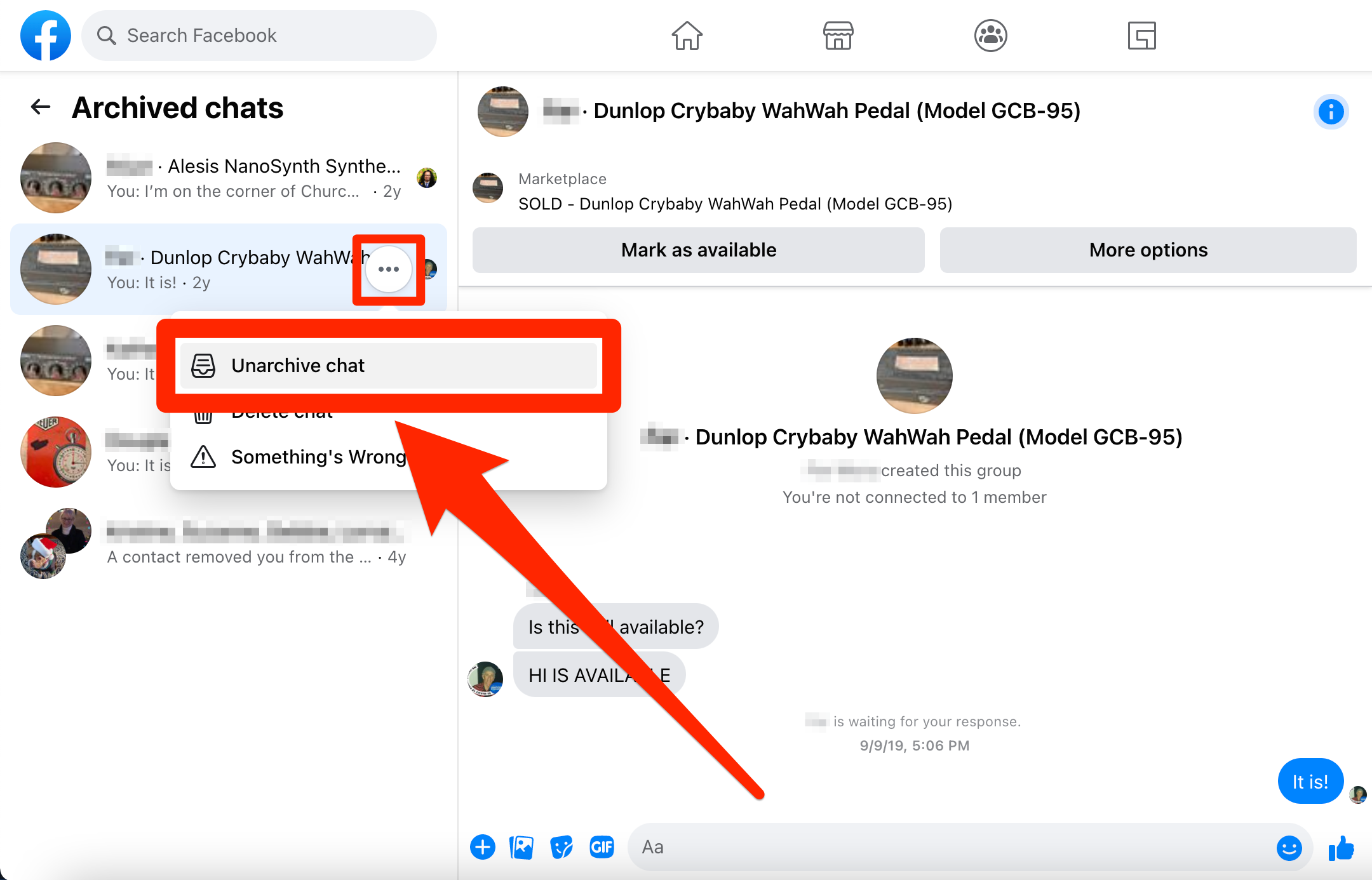1372x880 pixels.
Task: Attach a photo with image icon
Action: click(521, 847)
